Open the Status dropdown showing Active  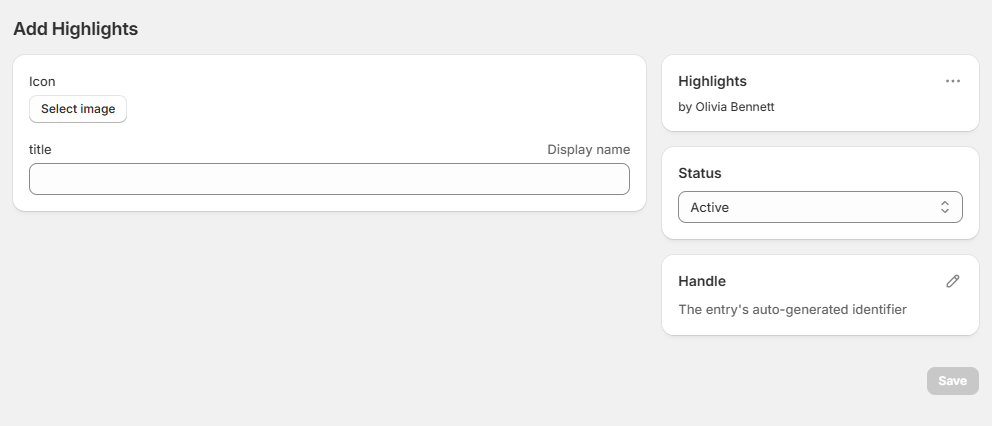[819, 207]
